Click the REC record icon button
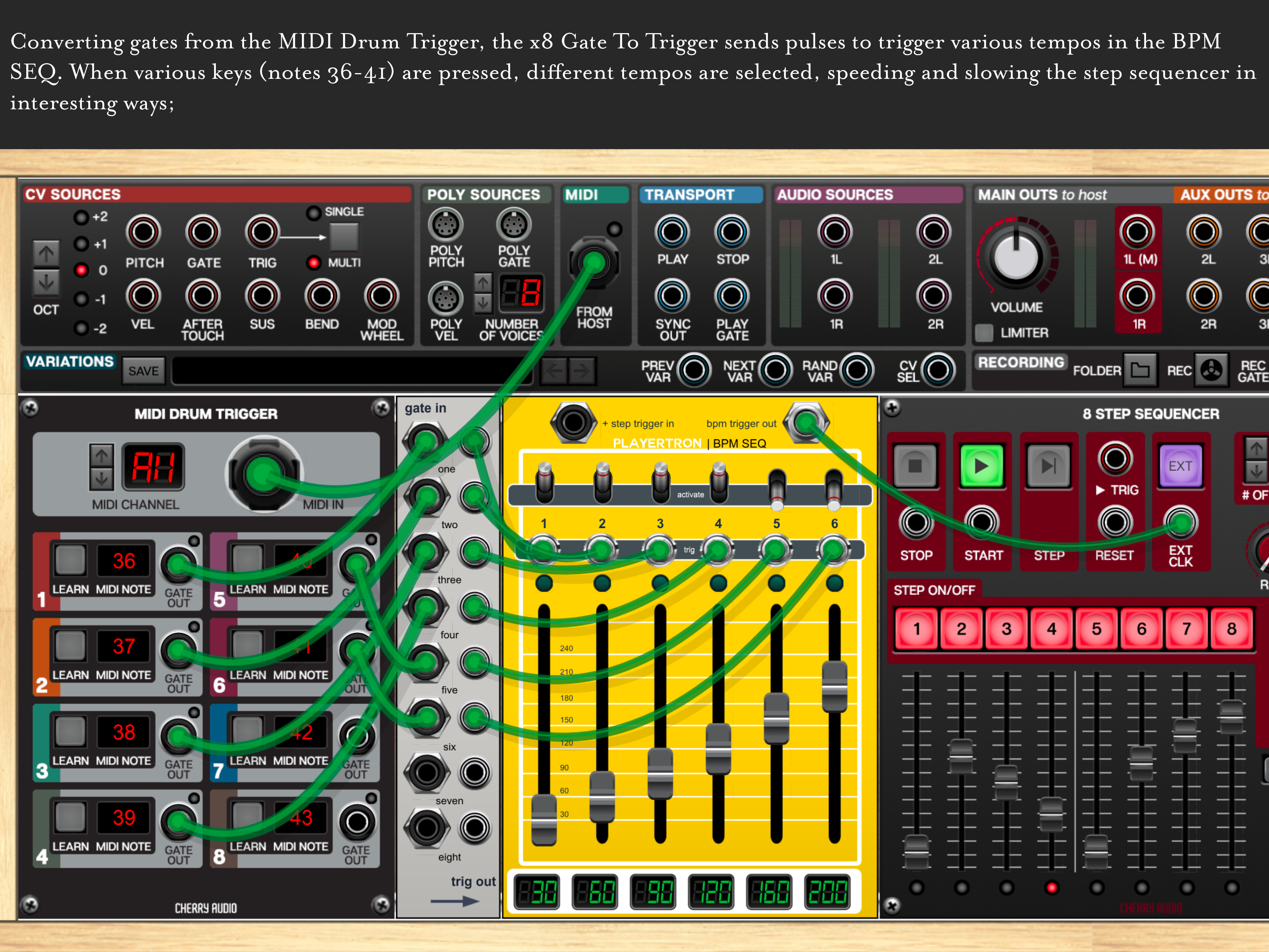The height and width of the screenshot is (952, 1269). click(1211, 370)
